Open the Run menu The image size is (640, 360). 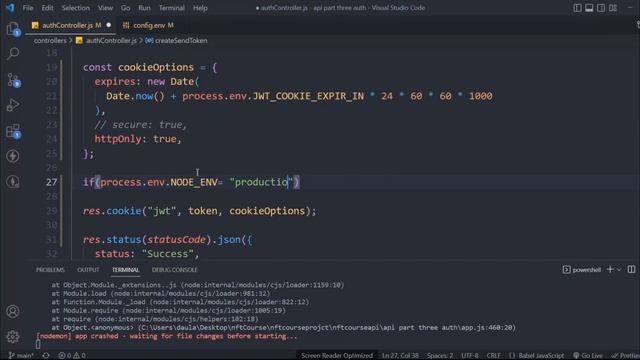tap(144, 8)
